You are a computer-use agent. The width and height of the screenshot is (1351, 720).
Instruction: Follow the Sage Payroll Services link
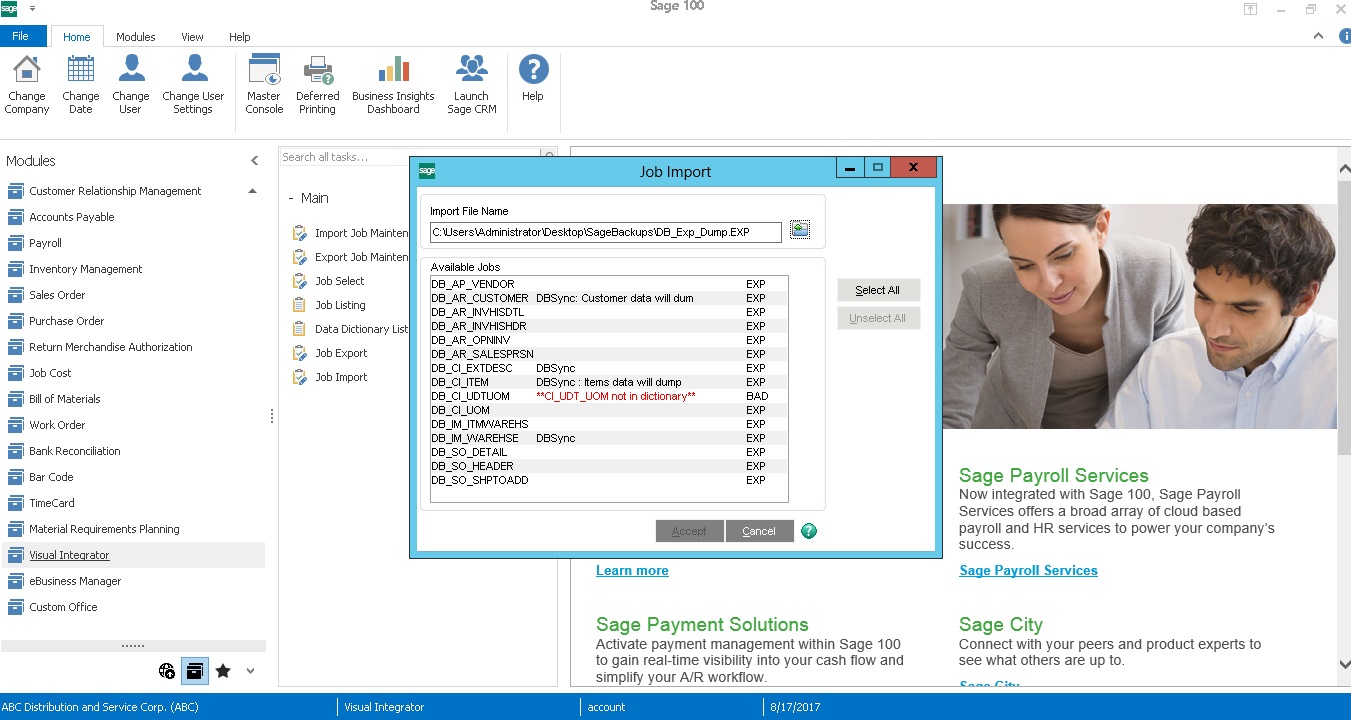click(1028, 571)
